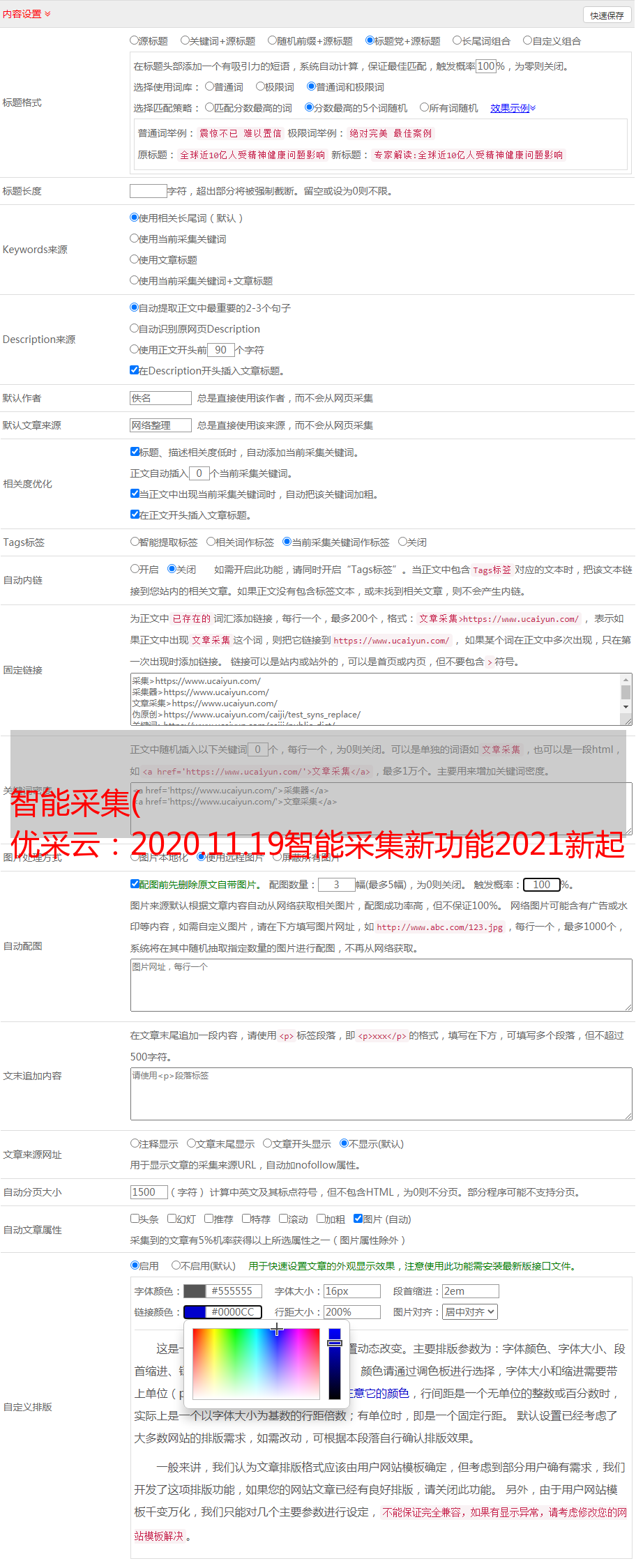The height and width of the screenshot is (1568, 636).
Task: Select 屏蔽所有图片 image handling option
Action: click(x=277, y=858)
